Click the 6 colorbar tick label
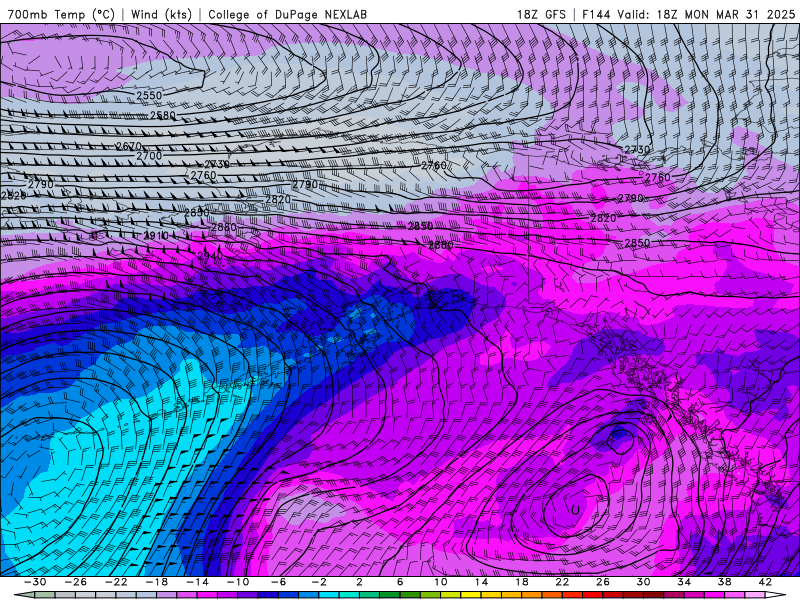 400,582
